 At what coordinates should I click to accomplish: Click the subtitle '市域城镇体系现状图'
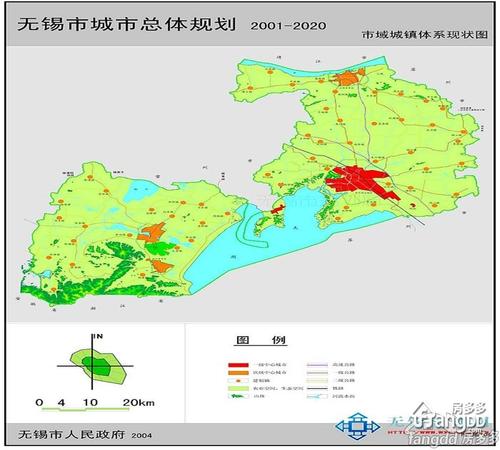425,35
